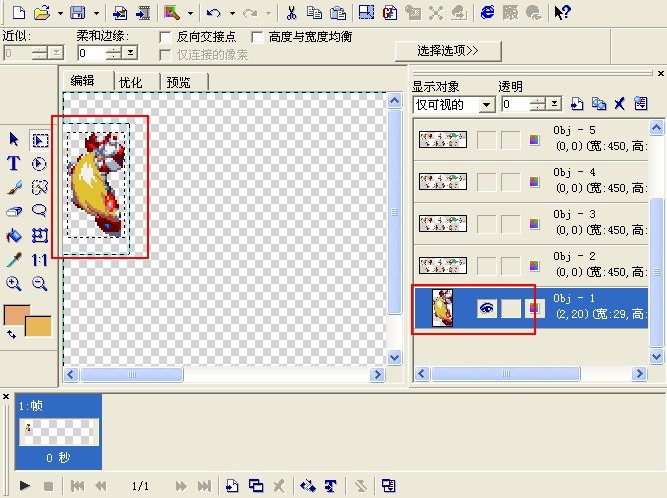This screenshot has height=498, width=667.
Task: Click the background color swatch
Action: click(38, 327)
